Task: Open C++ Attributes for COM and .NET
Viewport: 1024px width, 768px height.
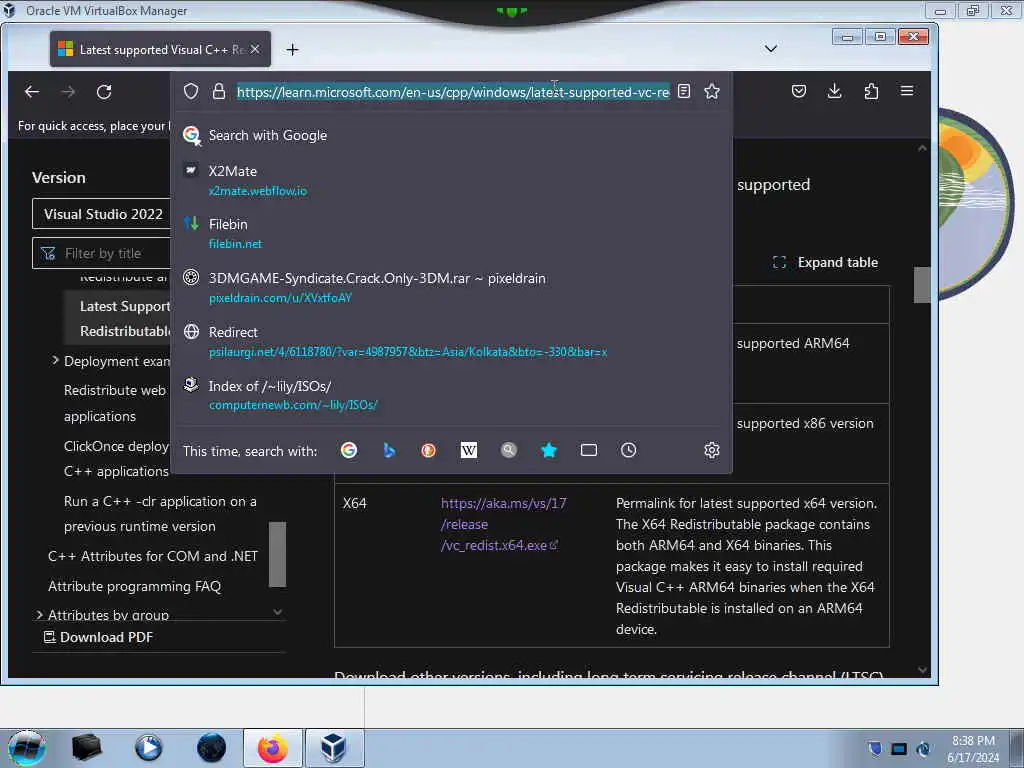Action: coord(153,556)
